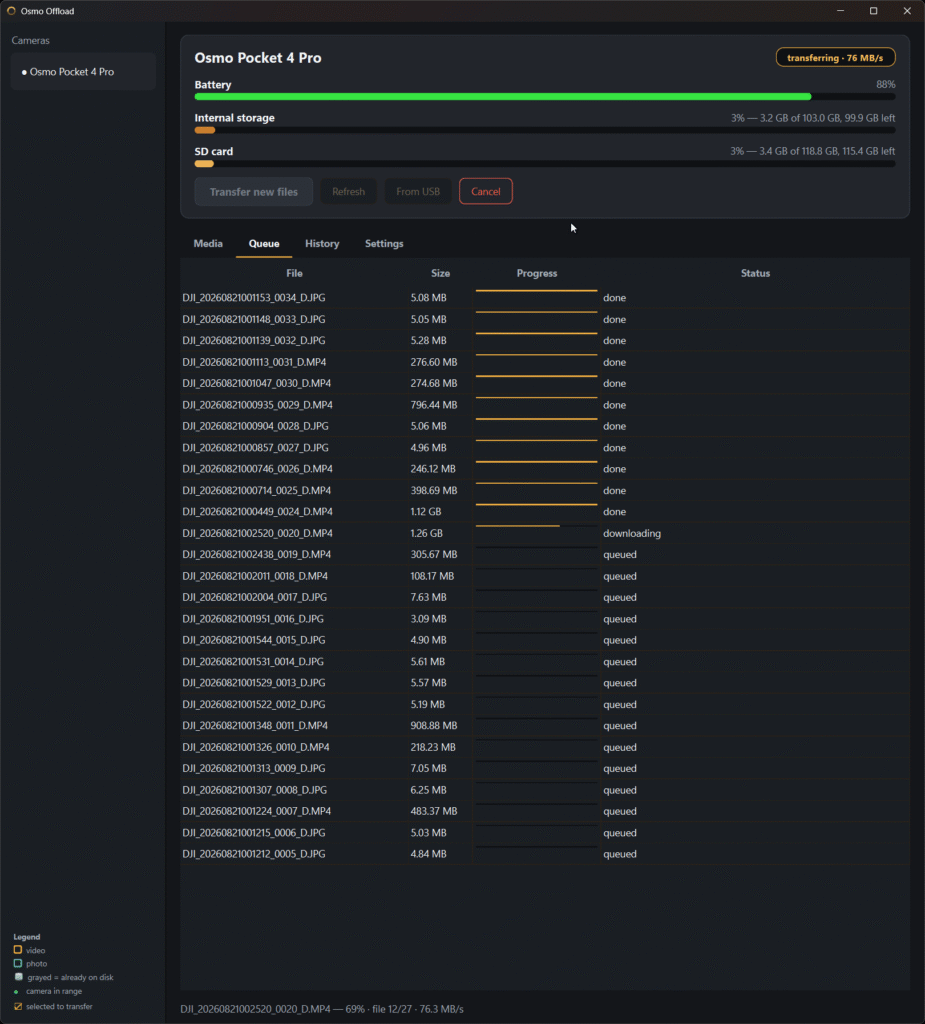Viewport: 925px width, 1024px height.
Task: Click the Transfer new files button
Action: 253,192
